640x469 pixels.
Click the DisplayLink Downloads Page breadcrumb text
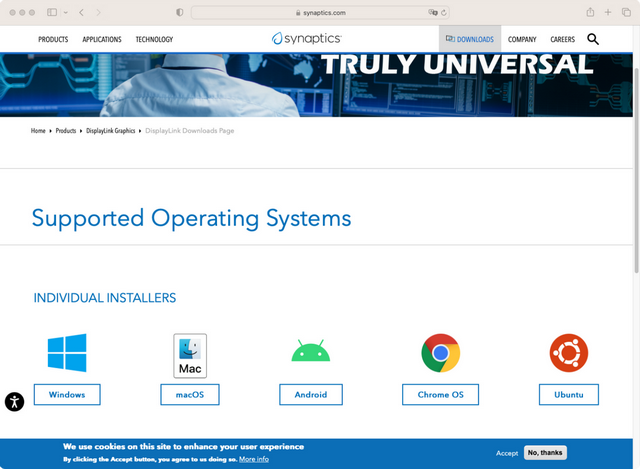(x=190, y=131)
